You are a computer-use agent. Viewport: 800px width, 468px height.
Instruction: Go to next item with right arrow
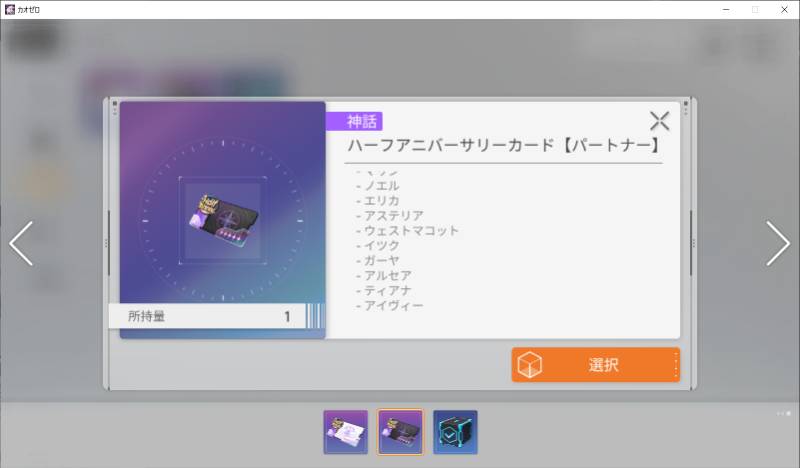click(x=778, y=243)
